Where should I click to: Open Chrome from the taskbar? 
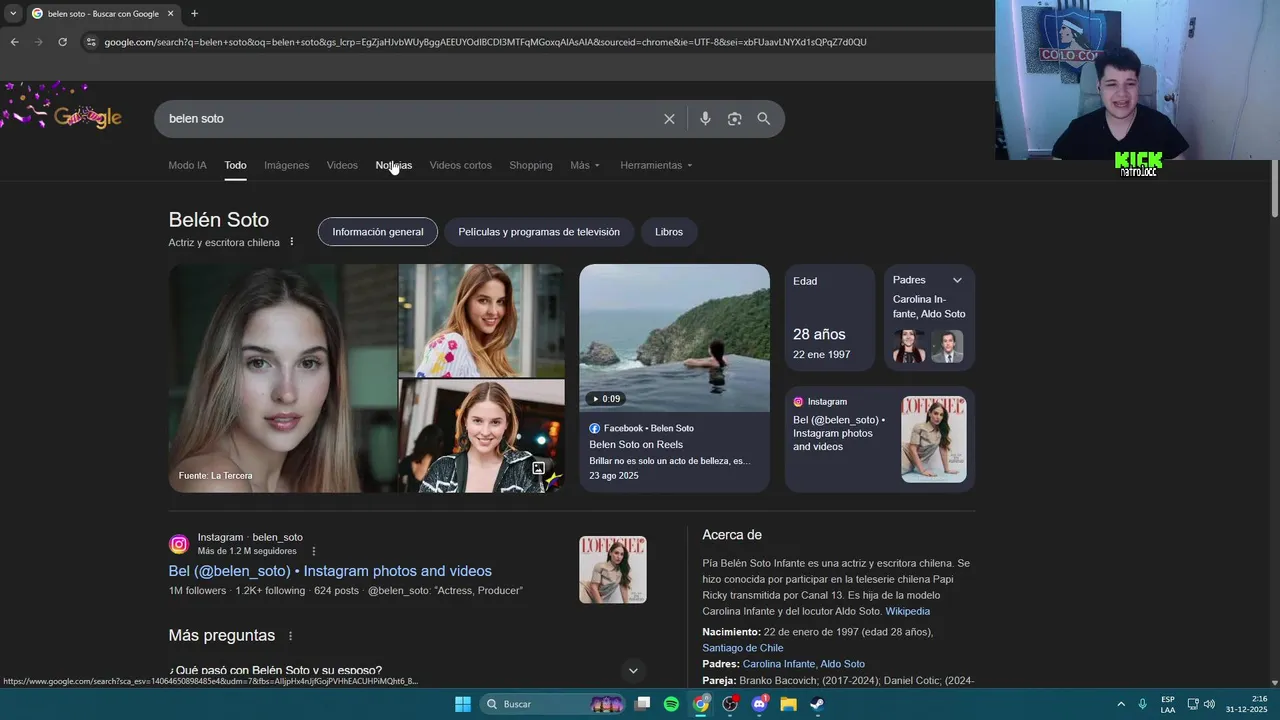[x=701, y=704]
